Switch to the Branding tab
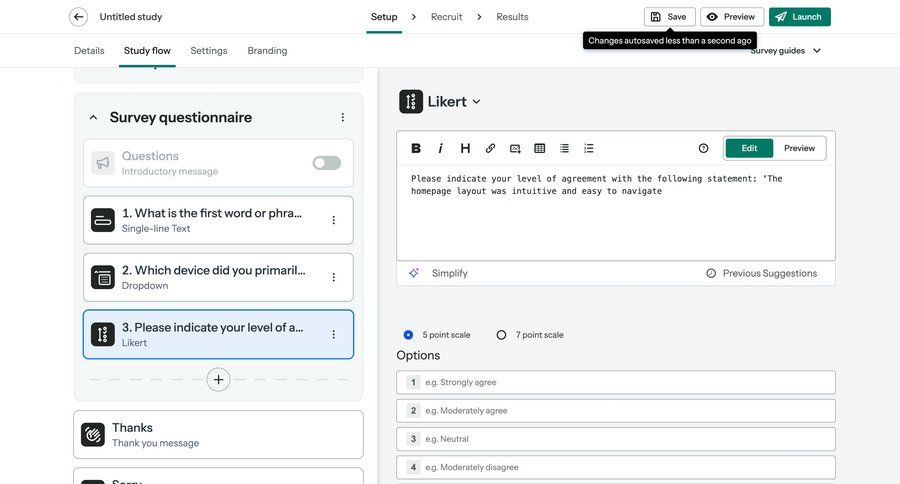 click(x=267, y=50)
